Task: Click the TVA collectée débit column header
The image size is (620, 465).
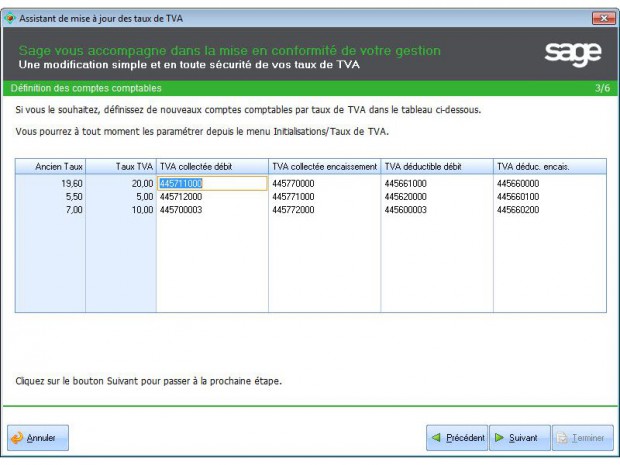Action: [x=212, y=166]
